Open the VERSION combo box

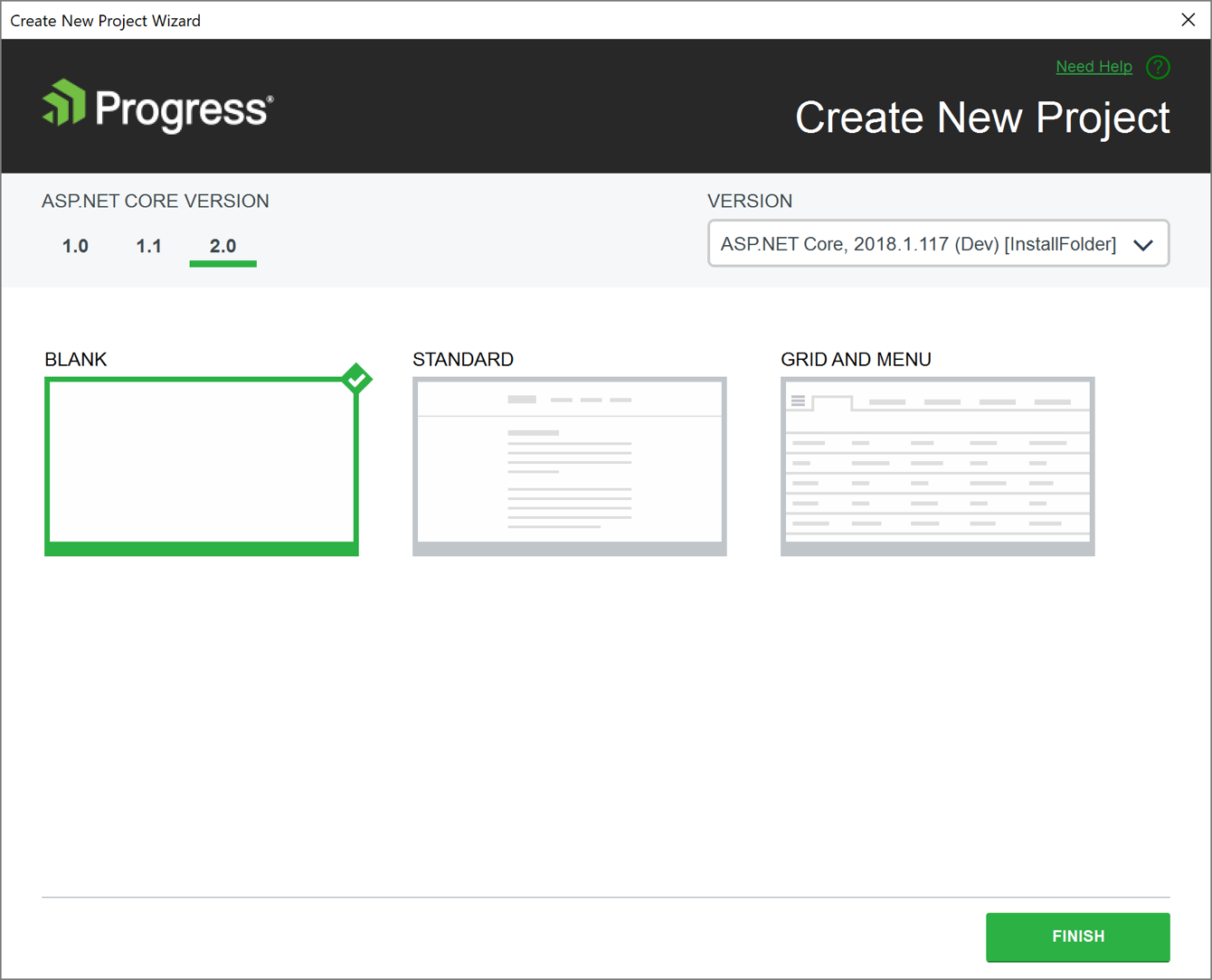(x=938, y=243)
